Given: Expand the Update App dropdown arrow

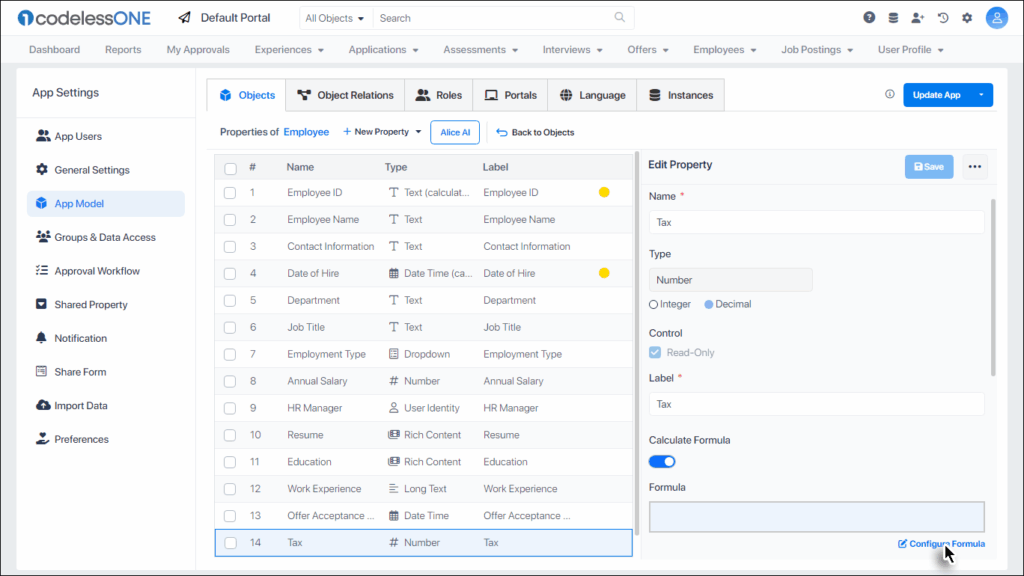Looking at the screenshot, I should coord(981,95).
